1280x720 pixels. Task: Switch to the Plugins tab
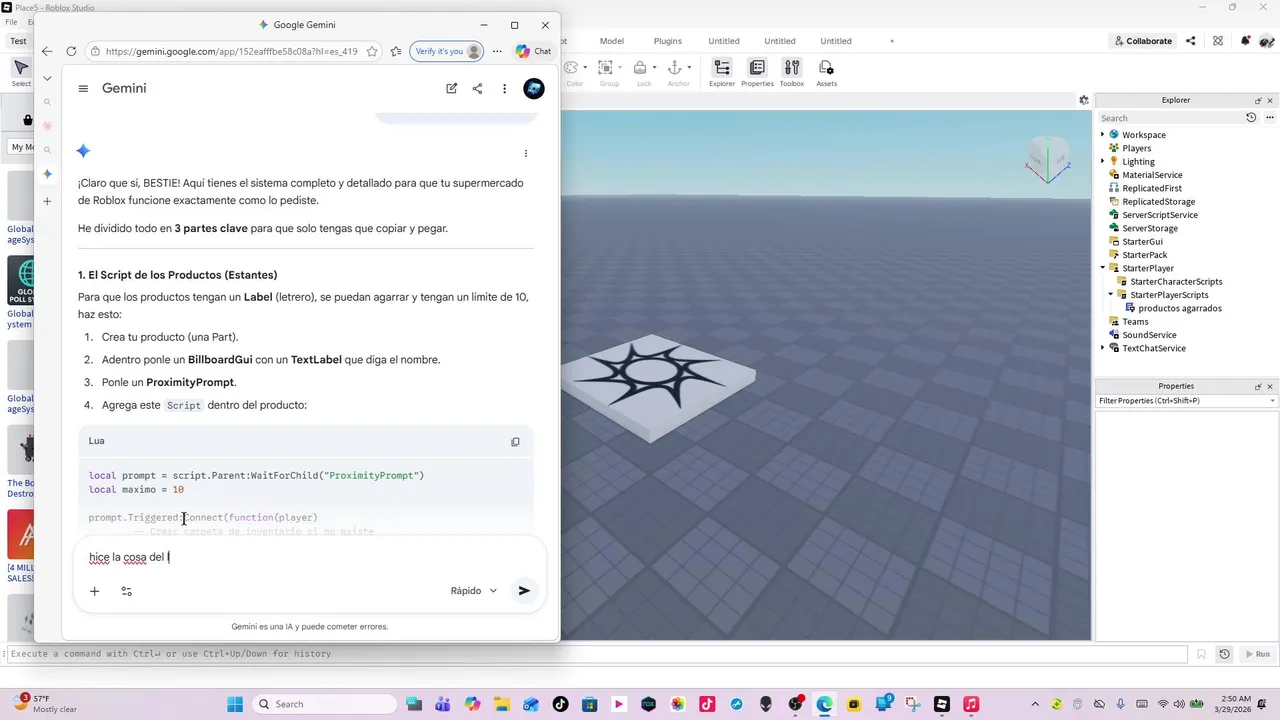668,41
